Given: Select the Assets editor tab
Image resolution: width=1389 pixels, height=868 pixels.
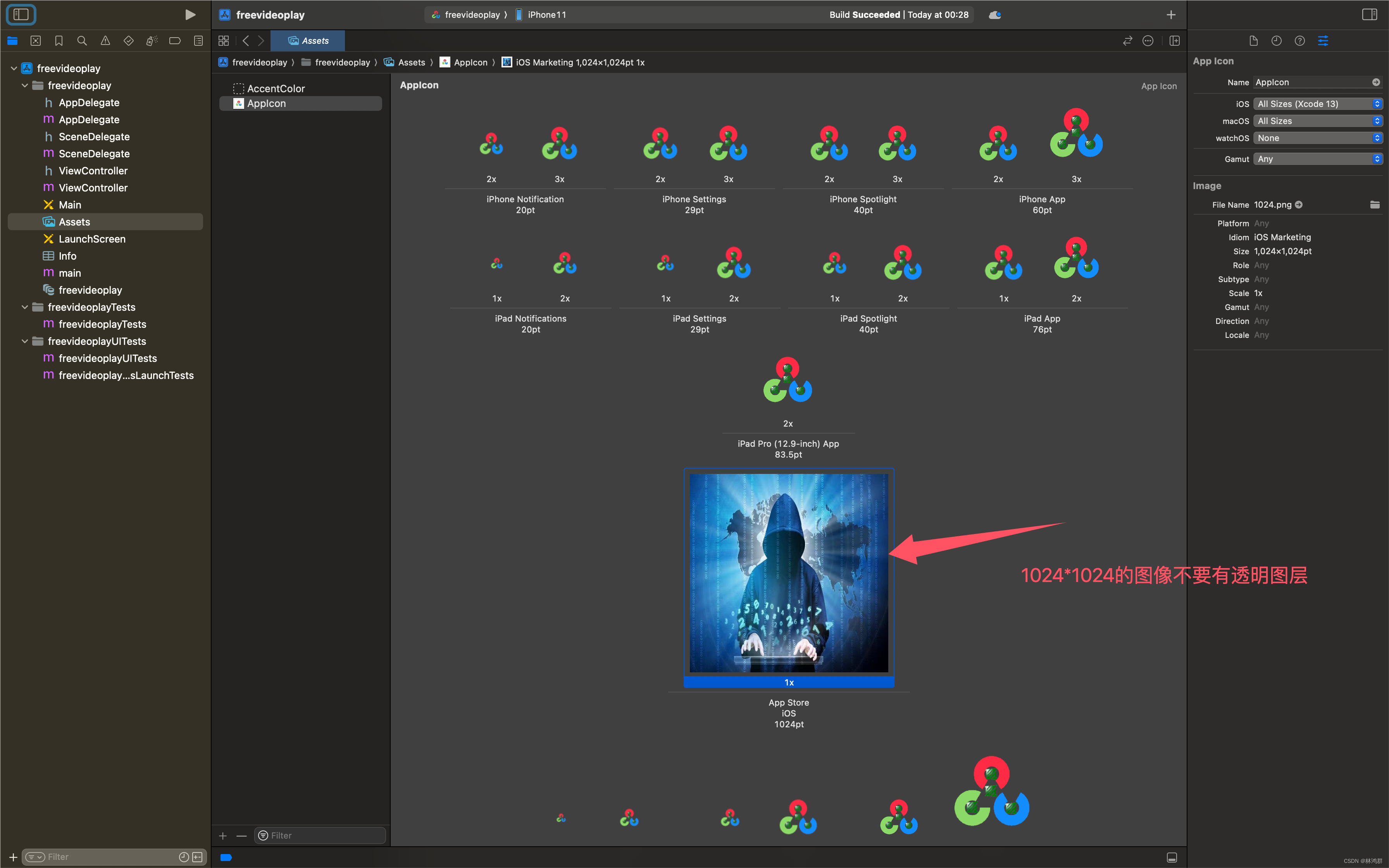Looking at the screenshot, I should [308, 41].
